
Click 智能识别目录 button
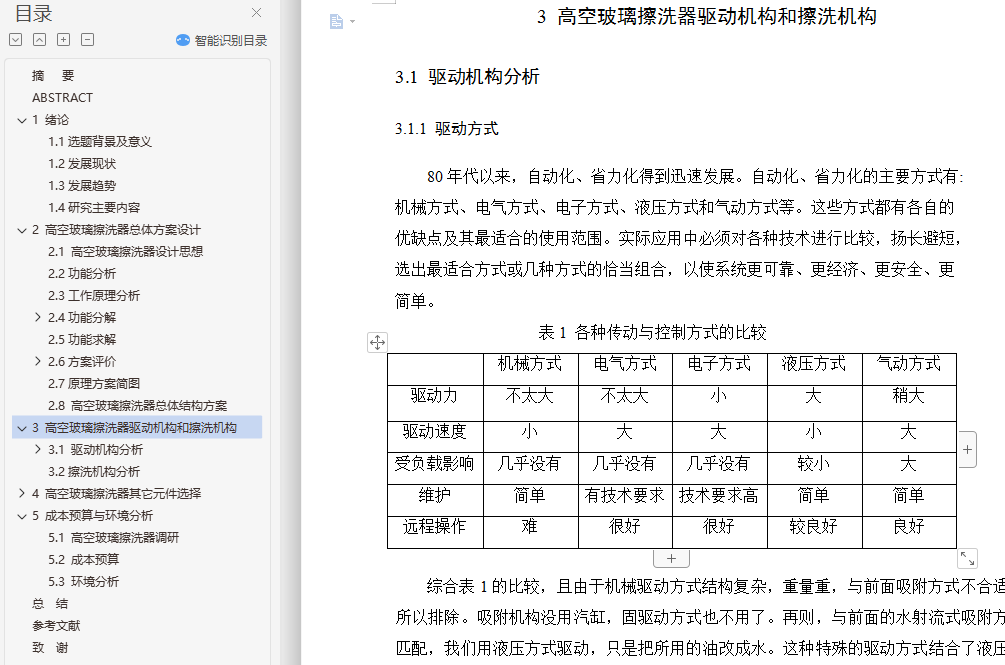tap(222, 40)
